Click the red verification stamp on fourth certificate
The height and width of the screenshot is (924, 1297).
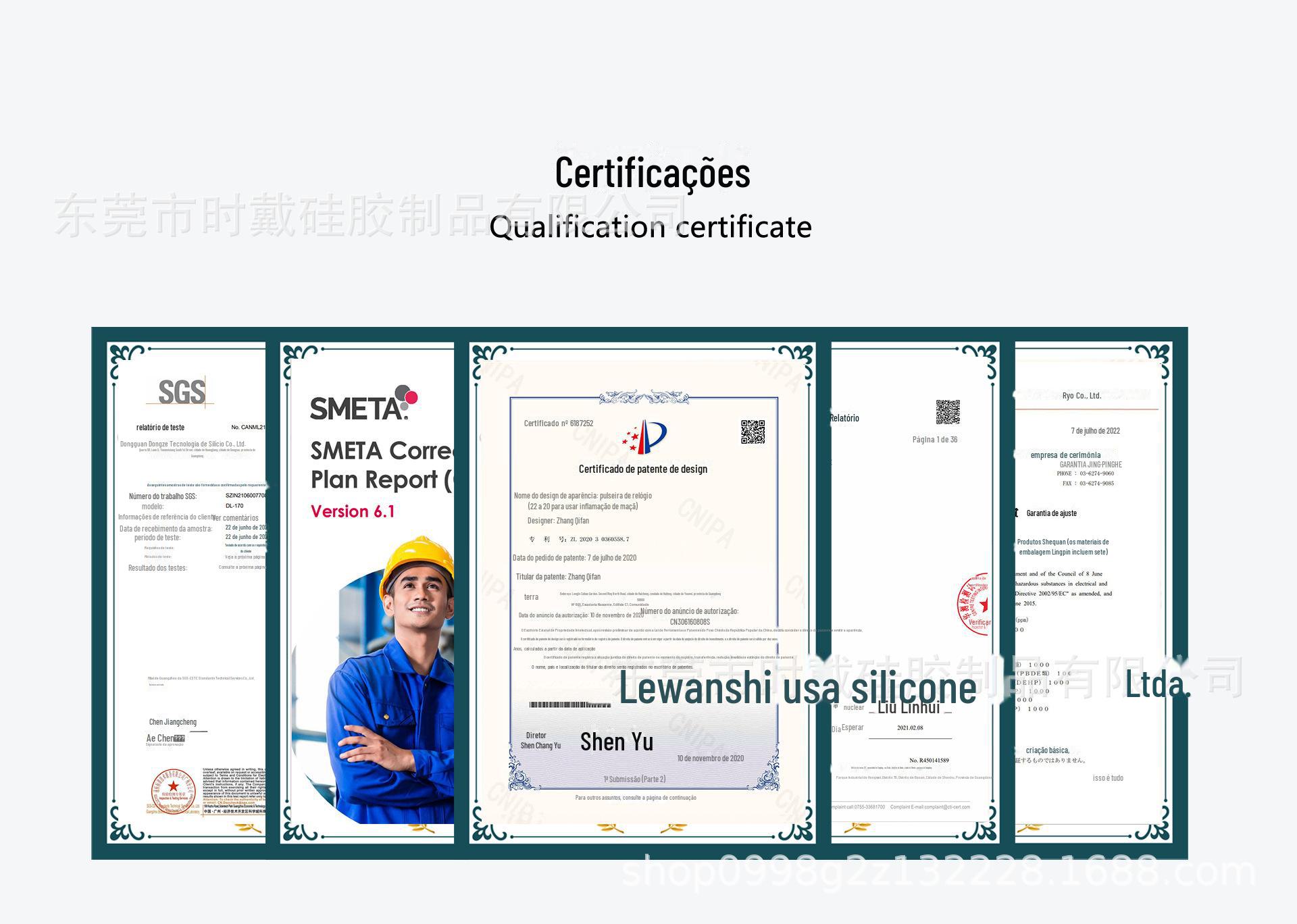[x=975, y=605]
